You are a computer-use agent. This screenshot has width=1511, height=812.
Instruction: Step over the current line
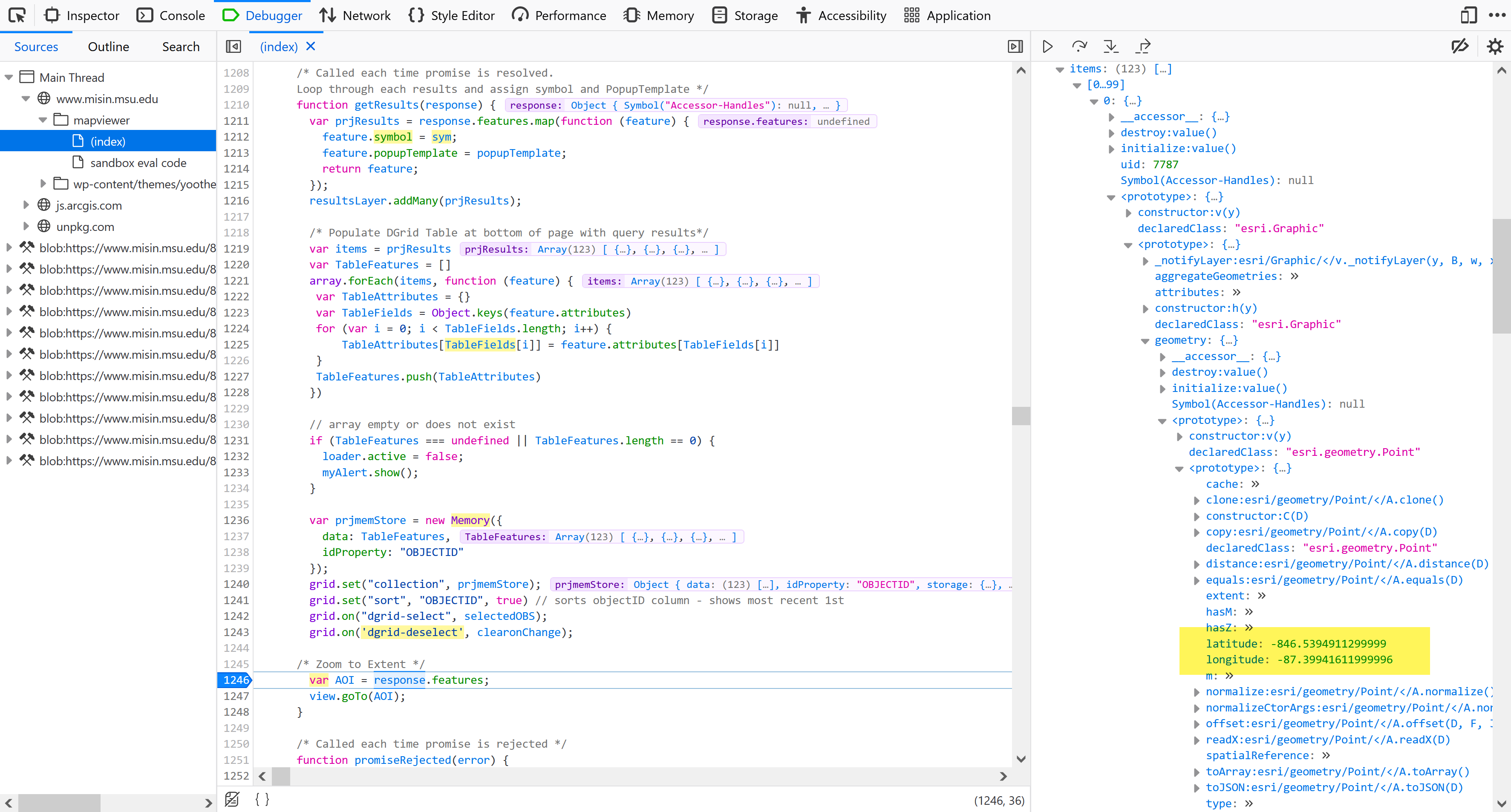click(1080, 46)
